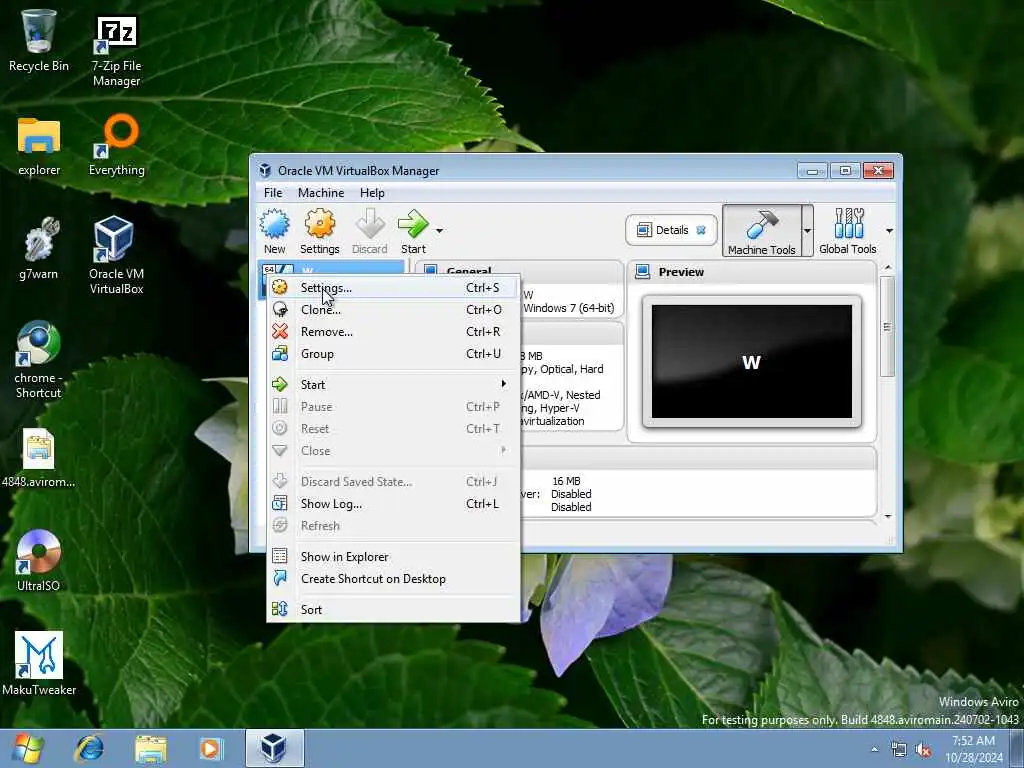This screenshot has height=768, width=1024.
Task: Expand the Global Tools dropdown arrow
Action: pos(889,231)
